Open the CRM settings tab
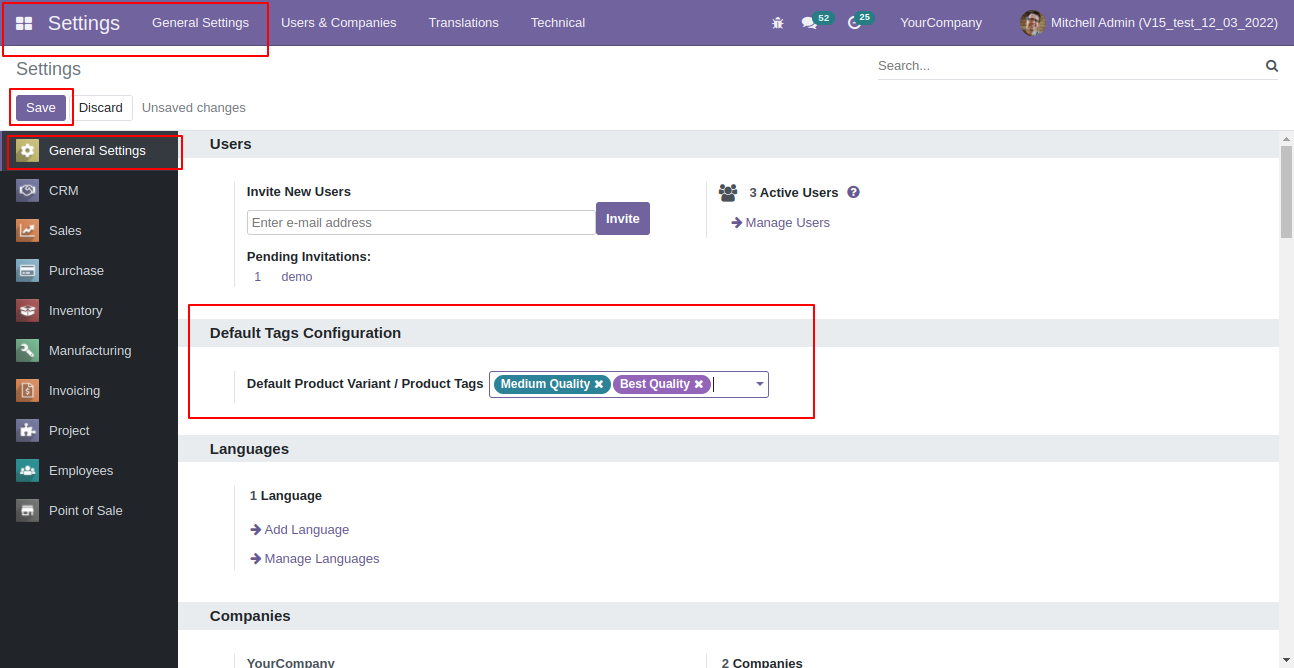The width and height of the screenshot is (1294, 668). pyautogui.click(x=89, y=191)
